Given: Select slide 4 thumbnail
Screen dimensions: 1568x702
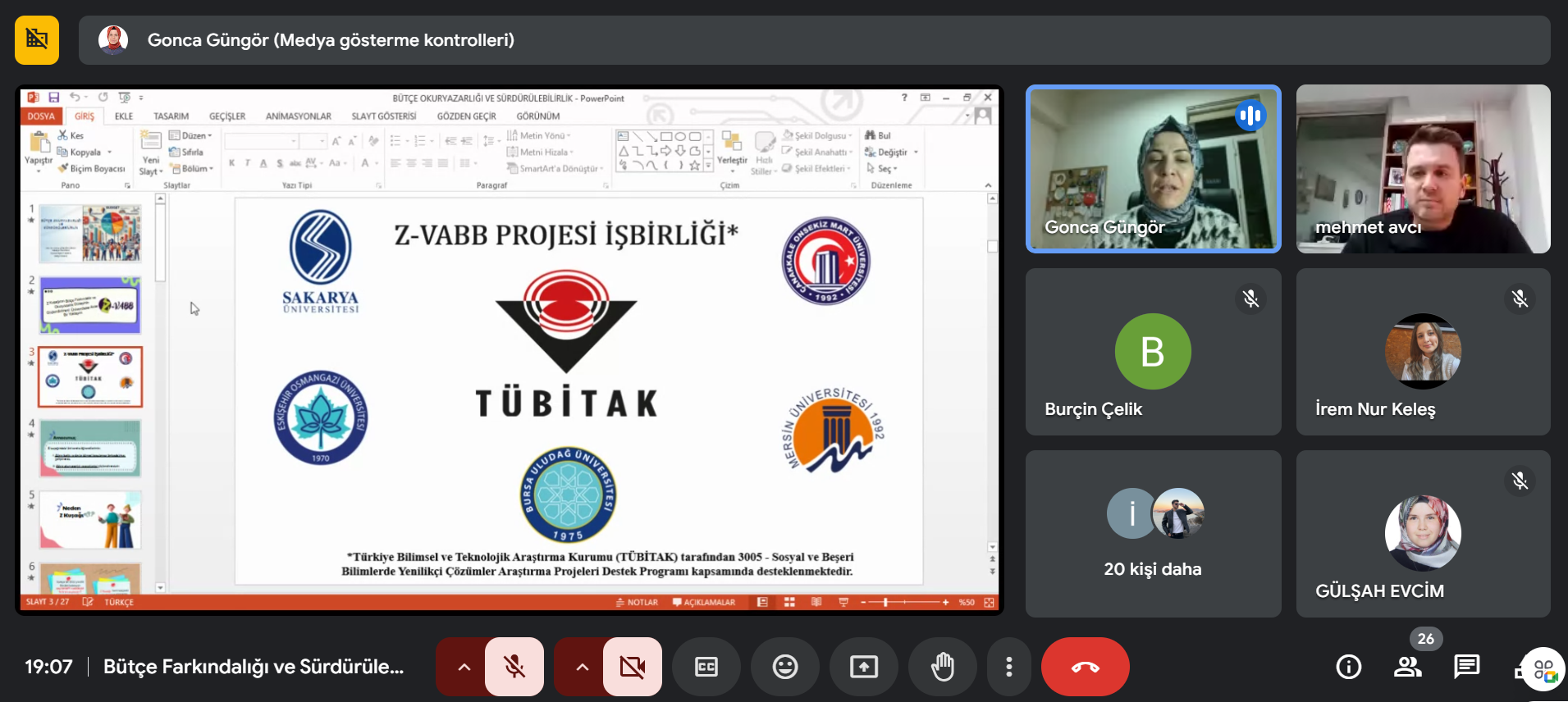Looking at the screenshot, I should coord(90,448).
